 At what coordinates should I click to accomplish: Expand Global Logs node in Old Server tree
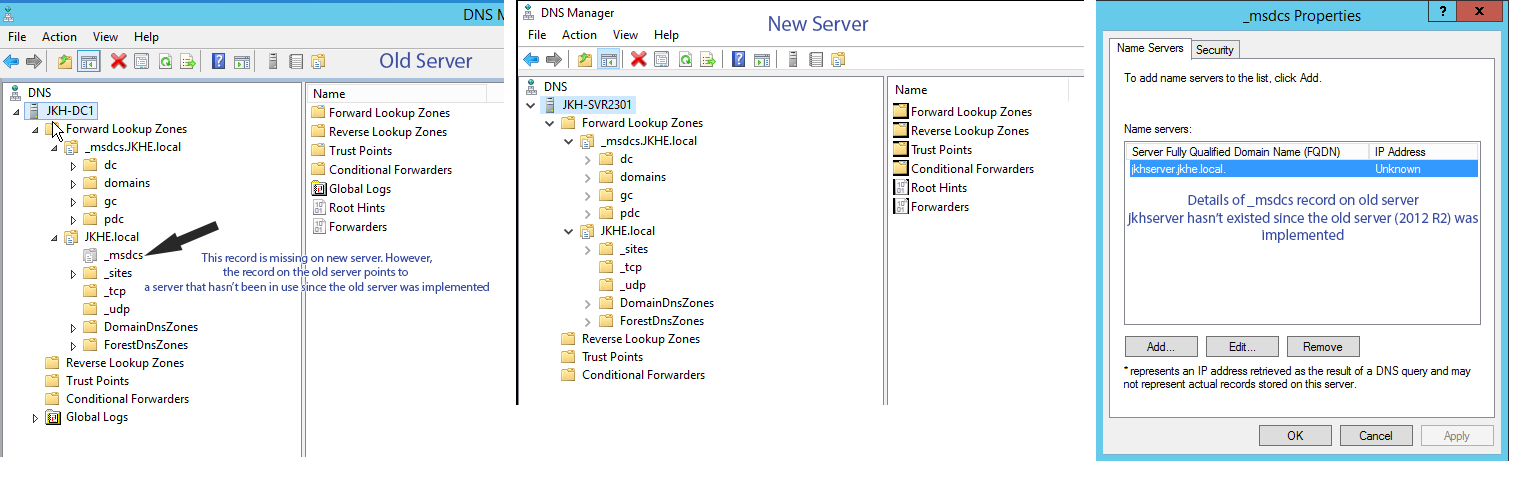[x=36, y=418]
